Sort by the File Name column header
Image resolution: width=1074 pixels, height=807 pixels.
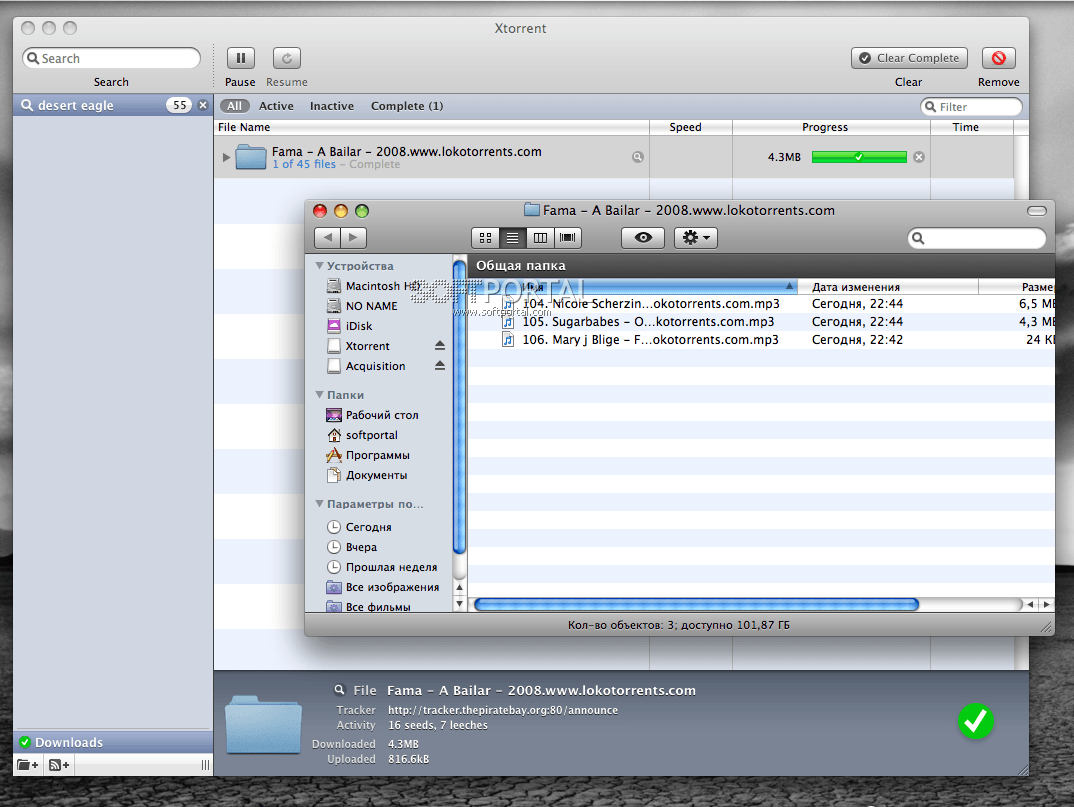click(432, 127)
